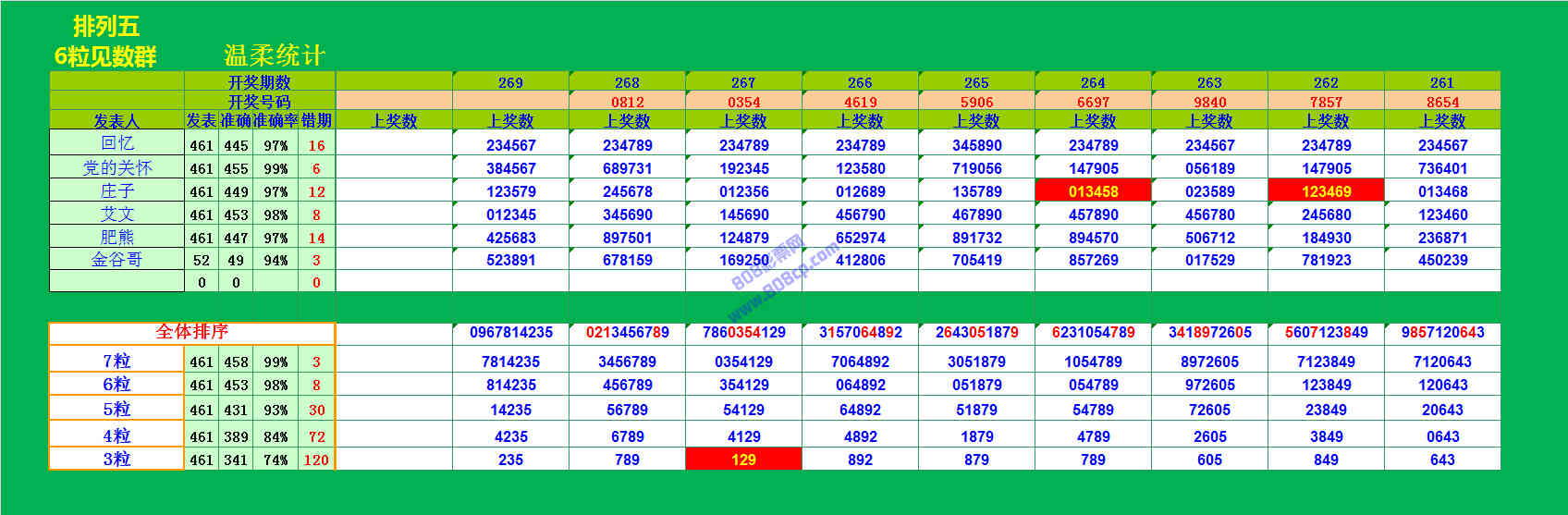Select the cell containing 0967814235
The image size is (1568, 515).
pos(510,333)
